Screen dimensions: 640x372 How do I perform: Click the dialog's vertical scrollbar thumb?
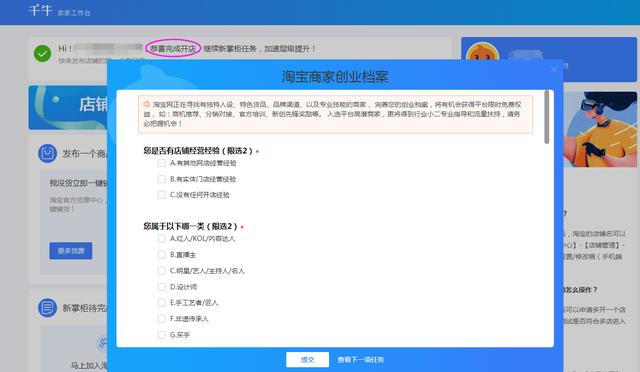[x=547, y=117]
